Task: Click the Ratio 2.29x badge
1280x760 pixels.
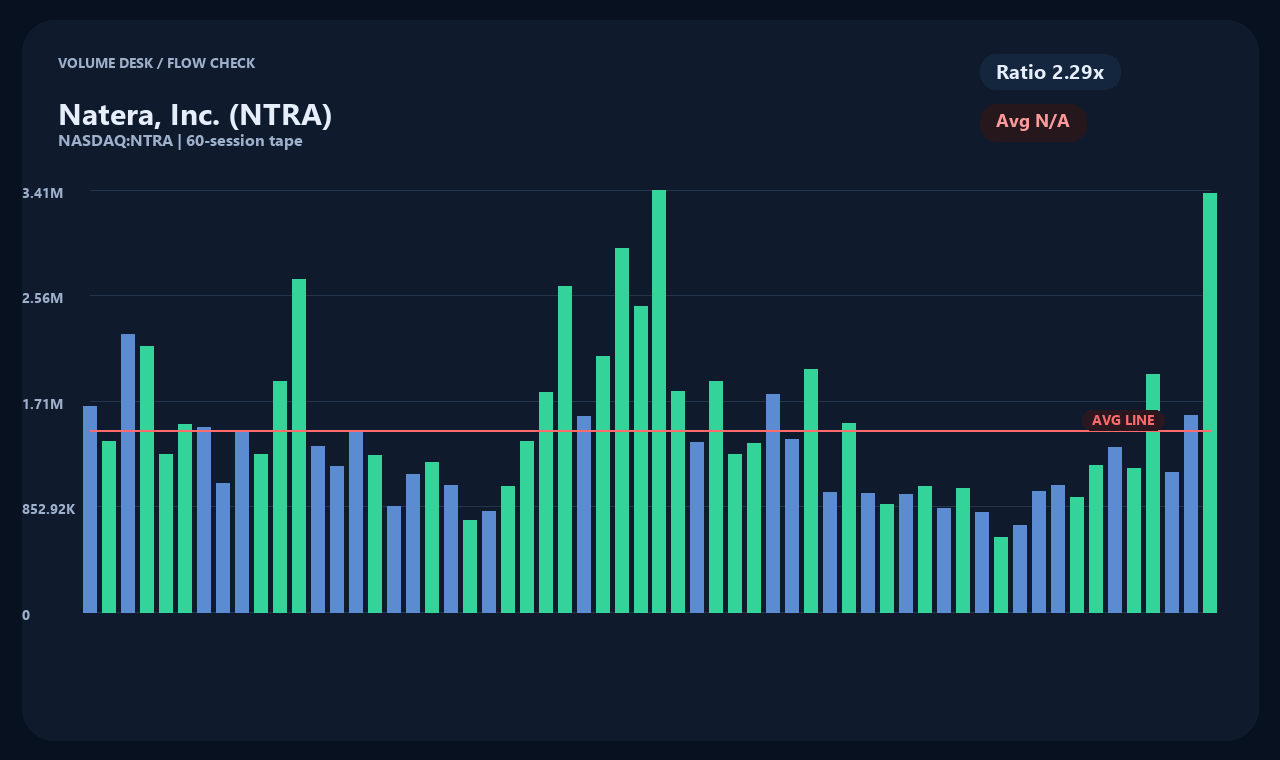Action: (x=1050, y=72)
